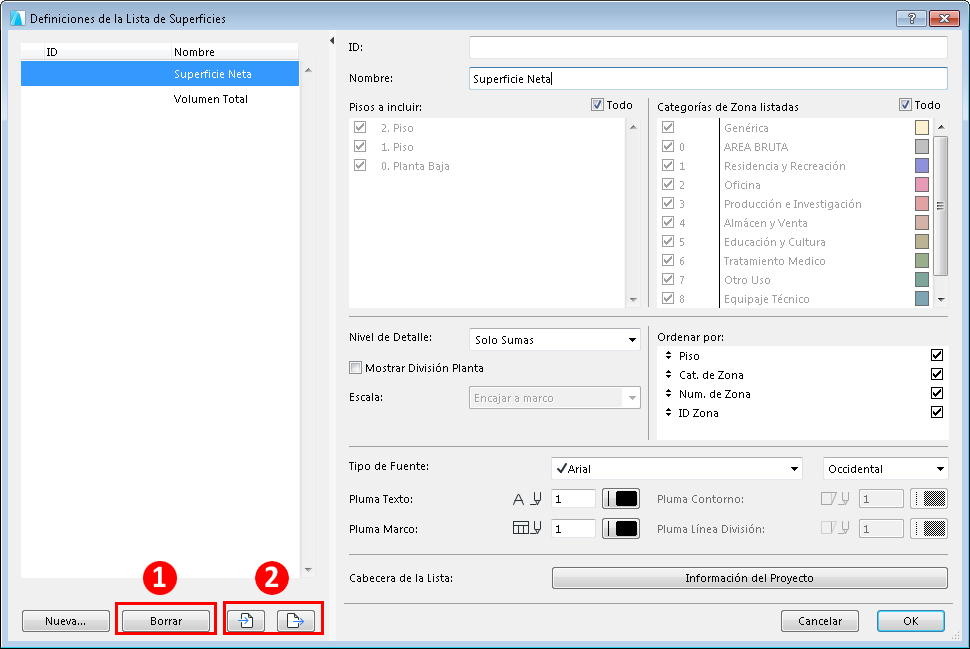The width and height of the screenshot is (970, 649).
Task: Toggle the 2. Piso checkbox
Action: pos(360,127)
